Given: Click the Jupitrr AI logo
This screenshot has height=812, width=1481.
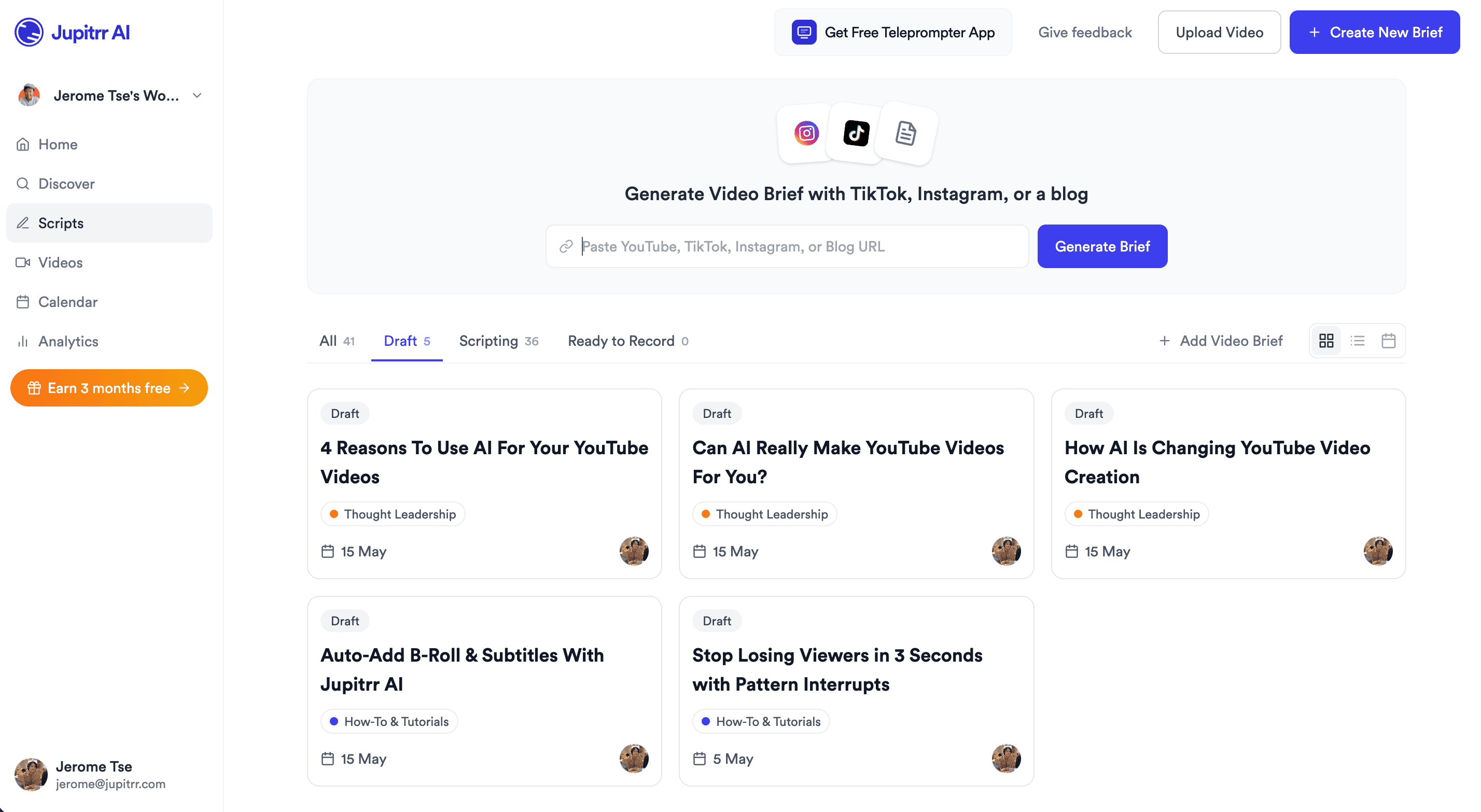Looking at the screenshot, I should [73, 32].
